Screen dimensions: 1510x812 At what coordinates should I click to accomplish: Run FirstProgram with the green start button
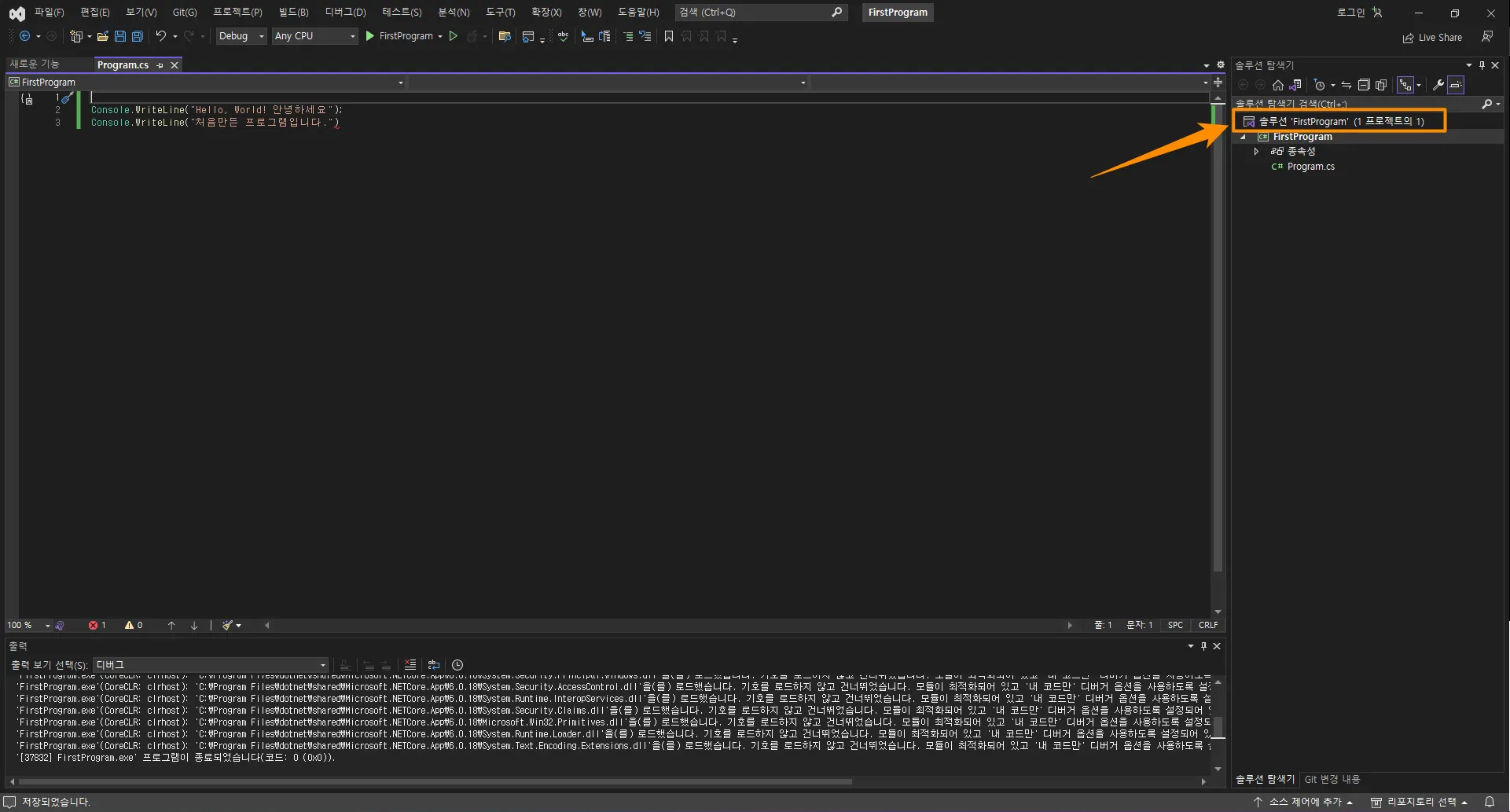369,36
